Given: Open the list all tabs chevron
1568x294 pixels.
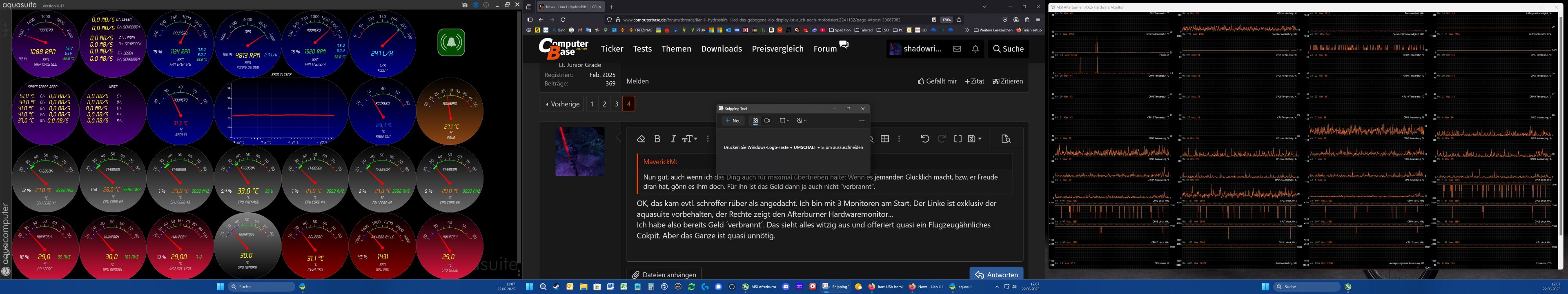Looking at the screenshot, I should (x=984, y=7).
